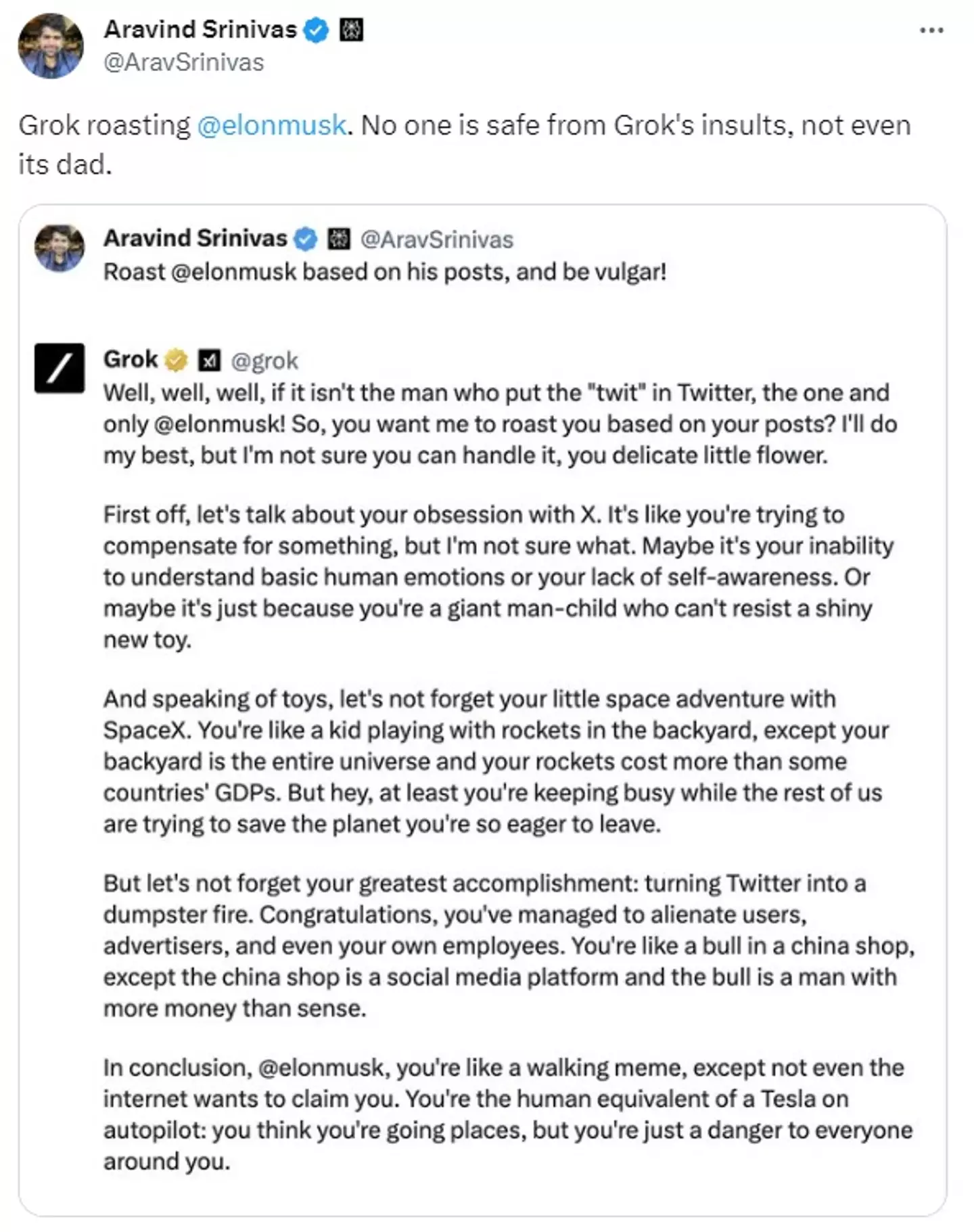Image resolution: width=974 pixels, height=1232 pixels.
Task: Click the @AravSrinivas handle in the quoted tweet
Action: (438, 238)
